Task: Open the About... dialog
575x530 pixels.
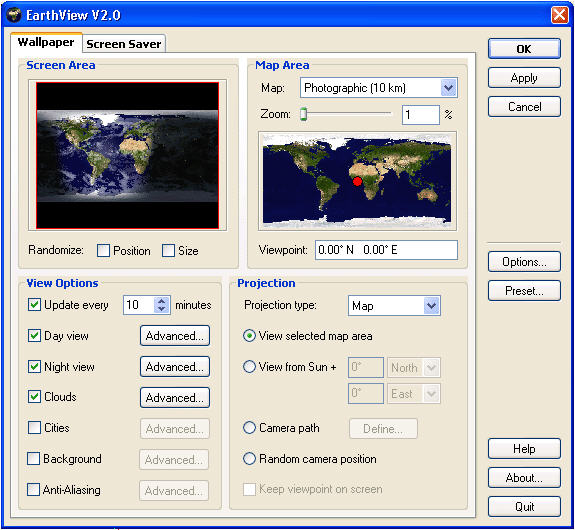Action: [524, 478]
